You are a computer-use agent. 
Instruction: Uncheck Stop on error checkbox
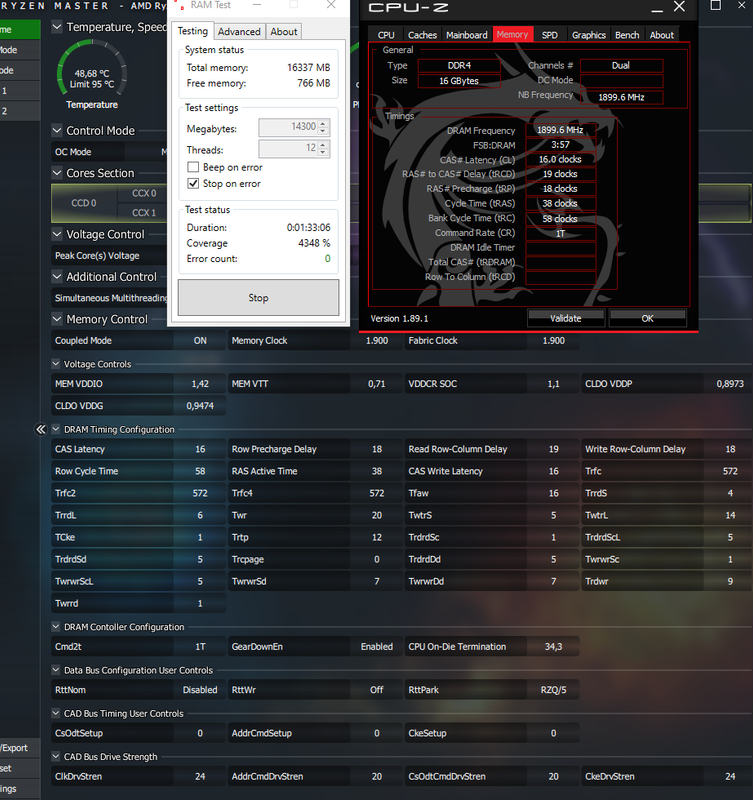coord(193,184)
